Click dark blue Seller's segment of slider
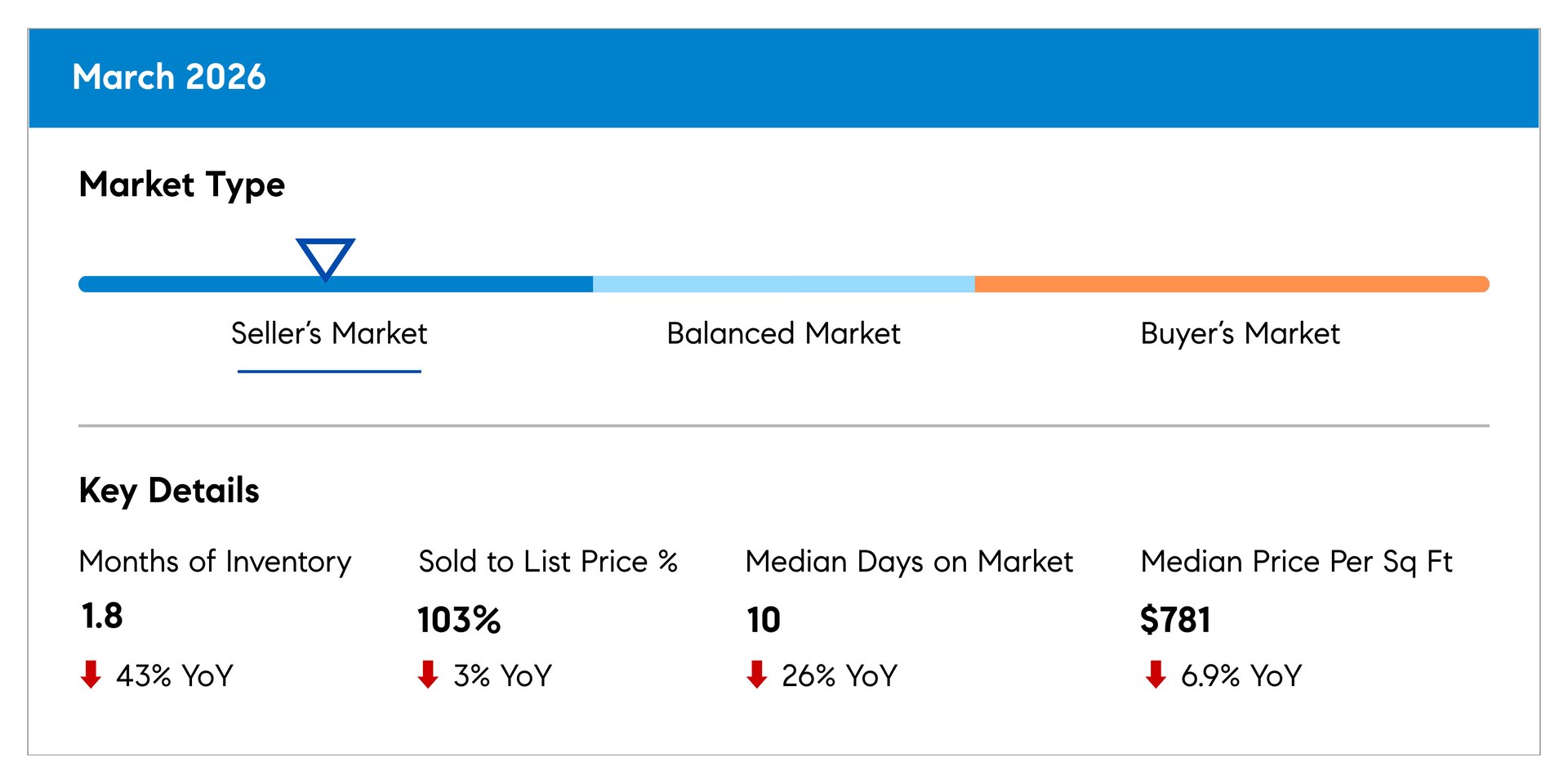Screen dimensions: 1568x784 tap(457, 284)
